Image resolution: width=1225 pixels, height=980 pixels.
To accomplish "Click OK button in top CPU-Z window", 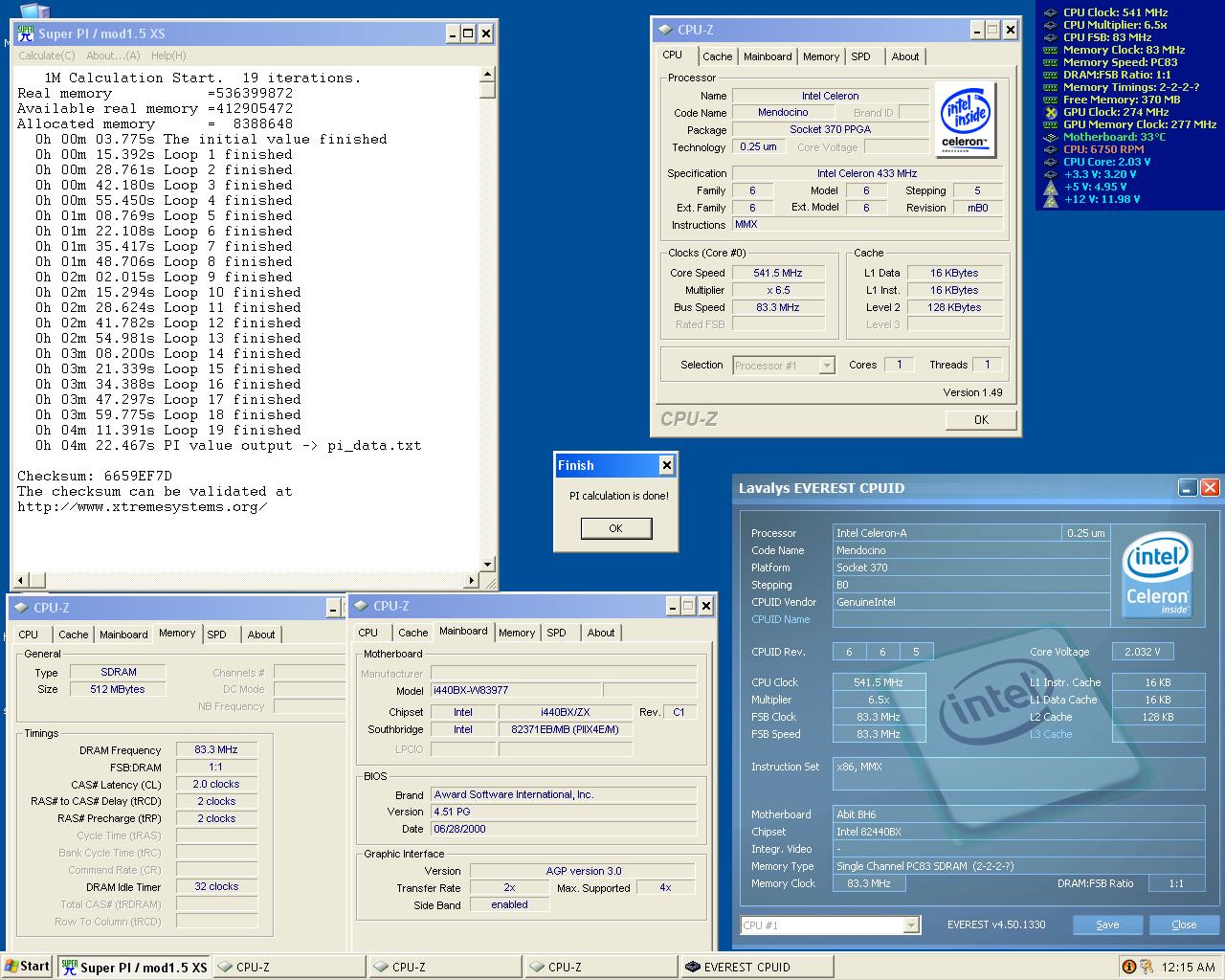I will click(x=981, y=419).
